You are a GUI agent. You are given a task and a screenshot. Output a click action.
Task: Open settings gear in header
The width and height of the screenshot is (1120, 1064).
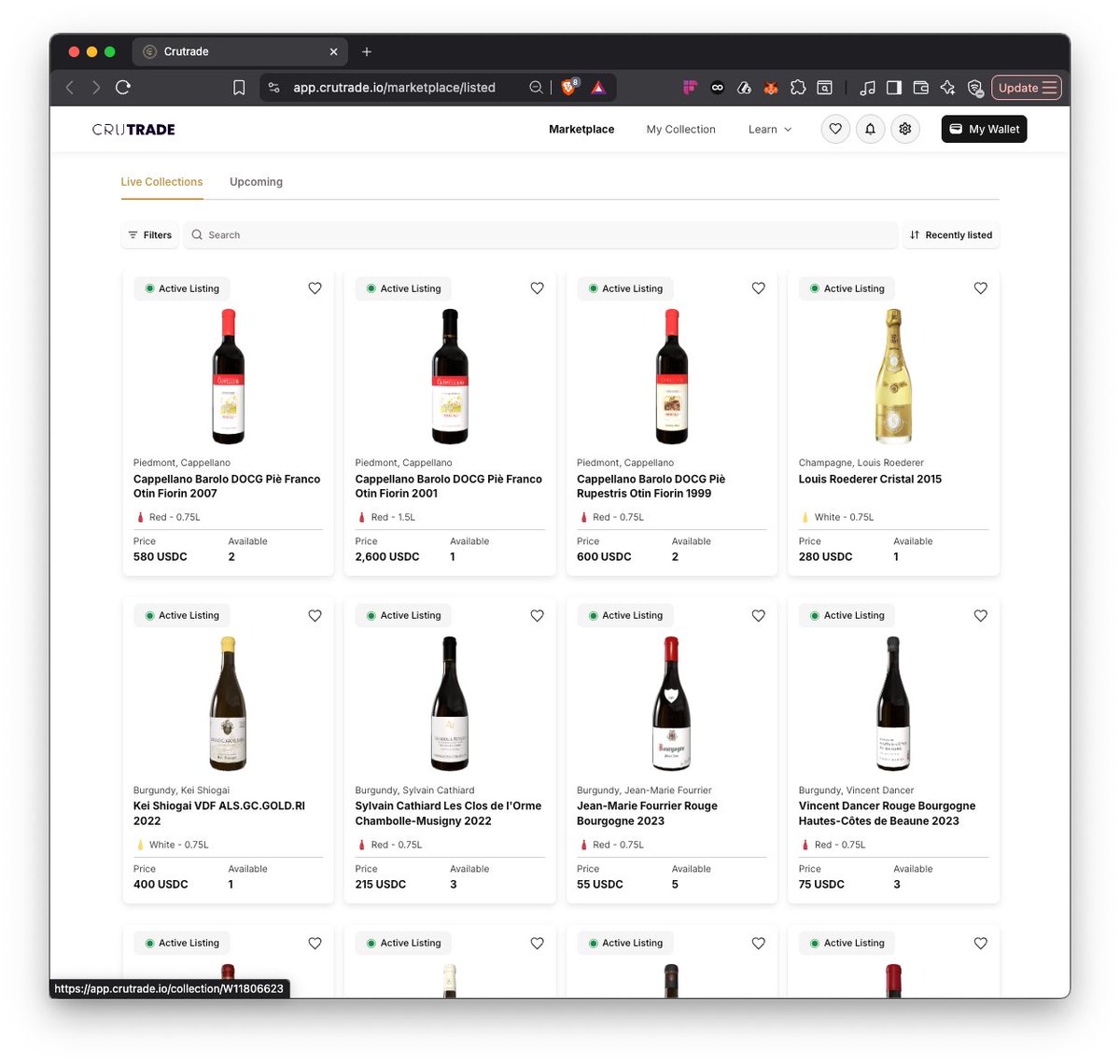click(904, 129)
